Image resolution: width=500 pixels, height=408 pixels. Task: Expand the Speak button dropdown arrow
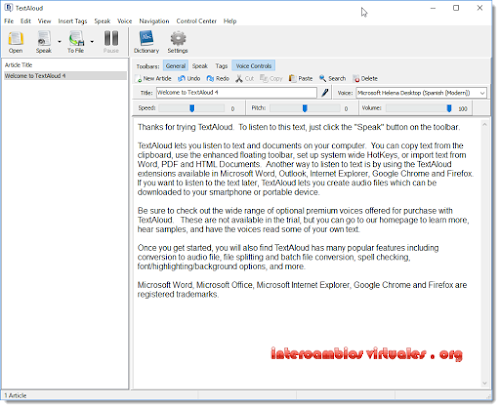point(59,42)
